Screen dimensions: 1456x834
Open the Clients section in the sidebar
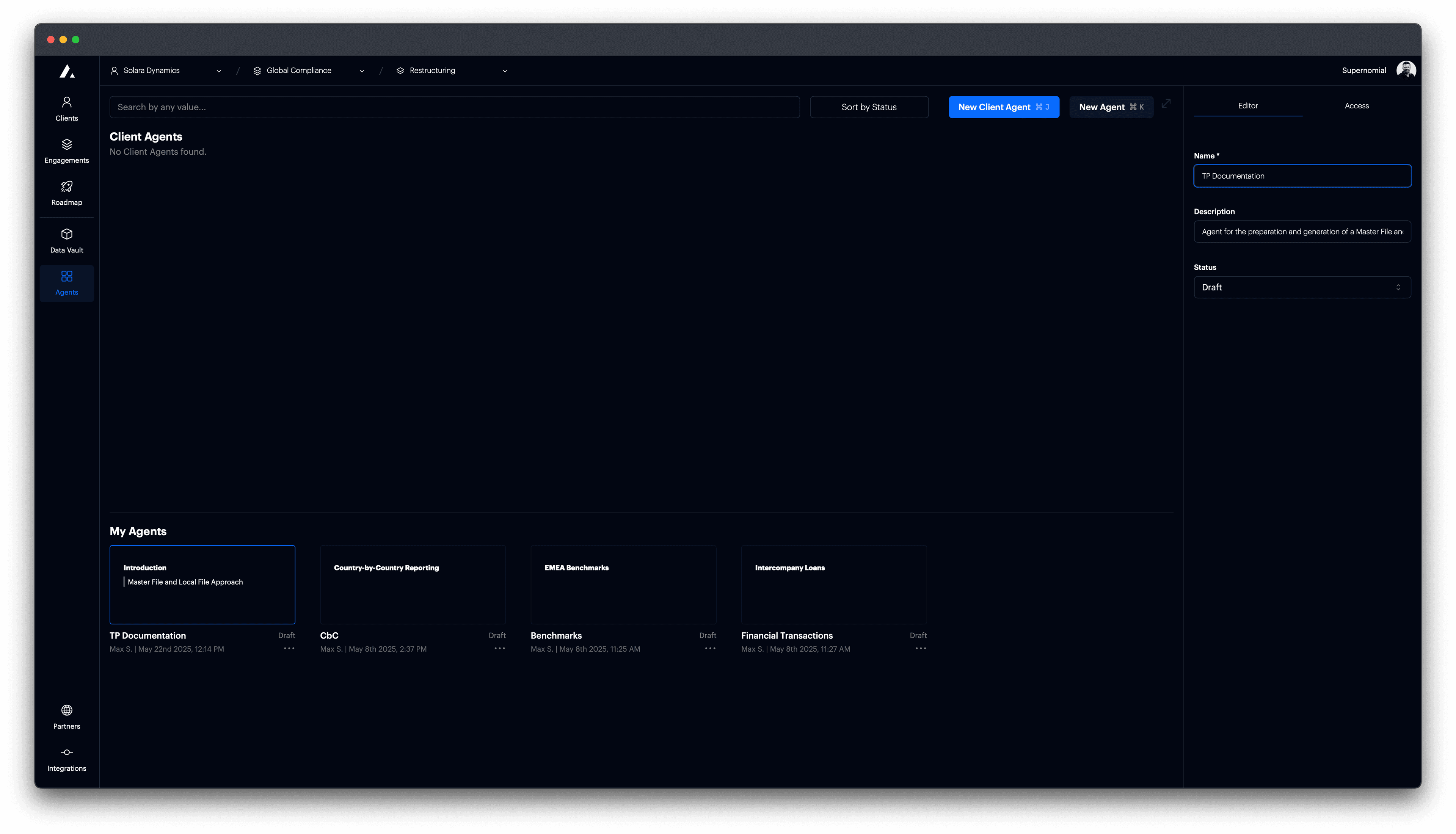pyautogui.click(x=66, y=108)
